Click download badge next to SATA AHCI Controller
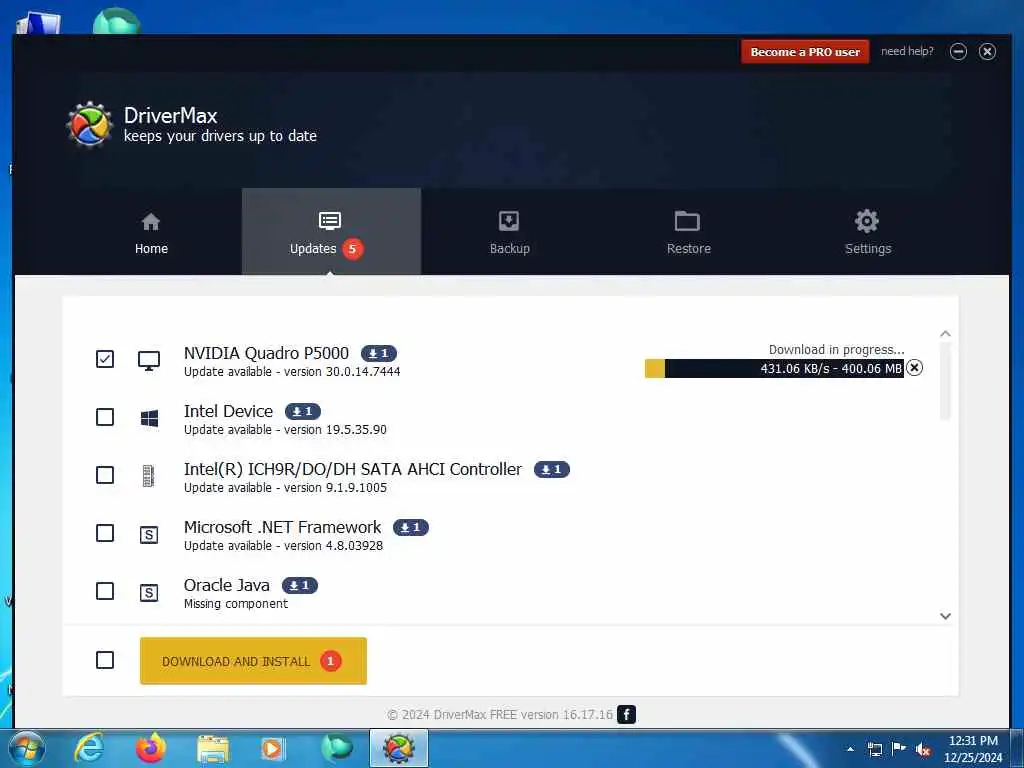 click(x=552, y=470)
